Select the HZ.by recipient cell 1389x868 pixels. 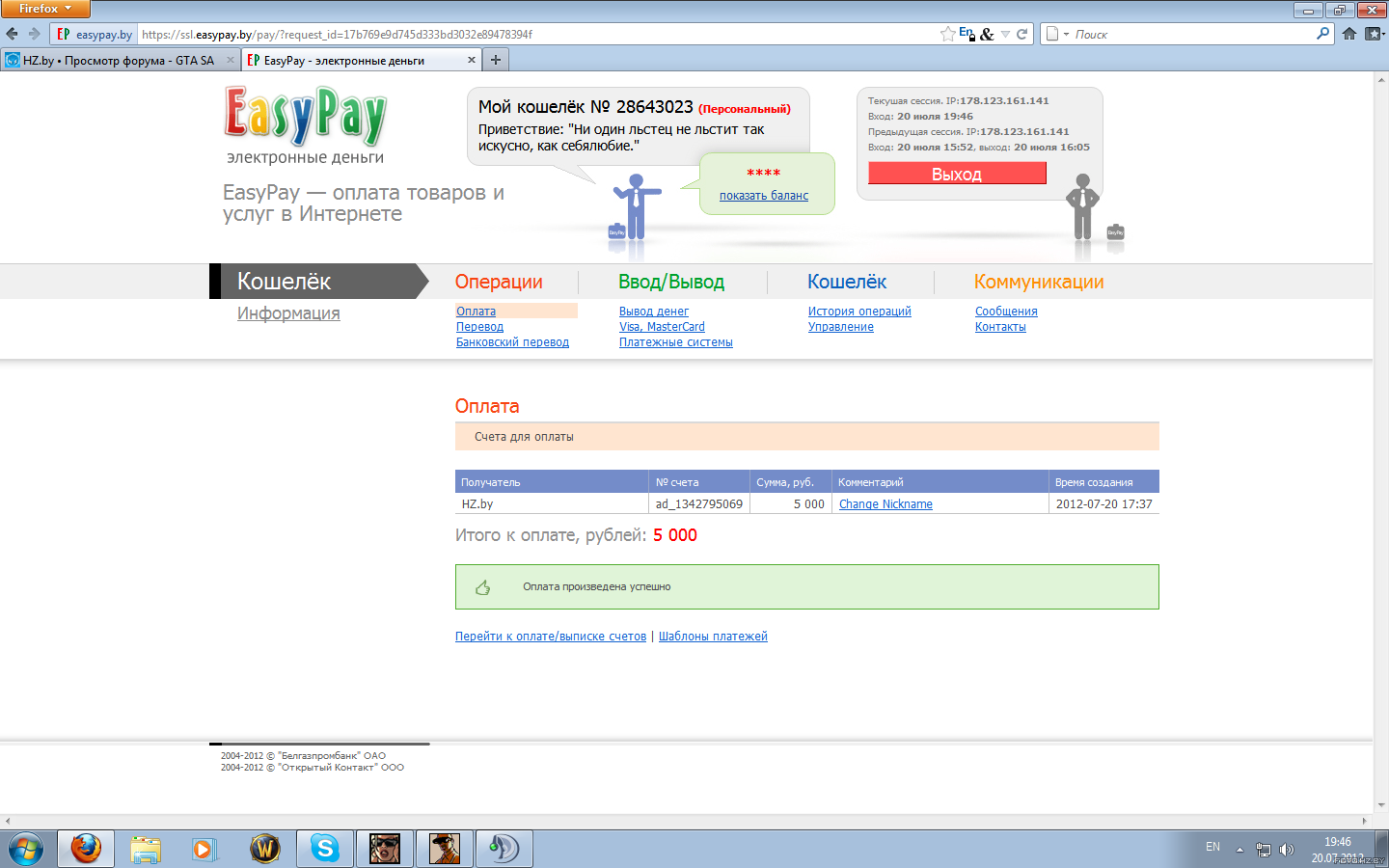pos(552,504)
